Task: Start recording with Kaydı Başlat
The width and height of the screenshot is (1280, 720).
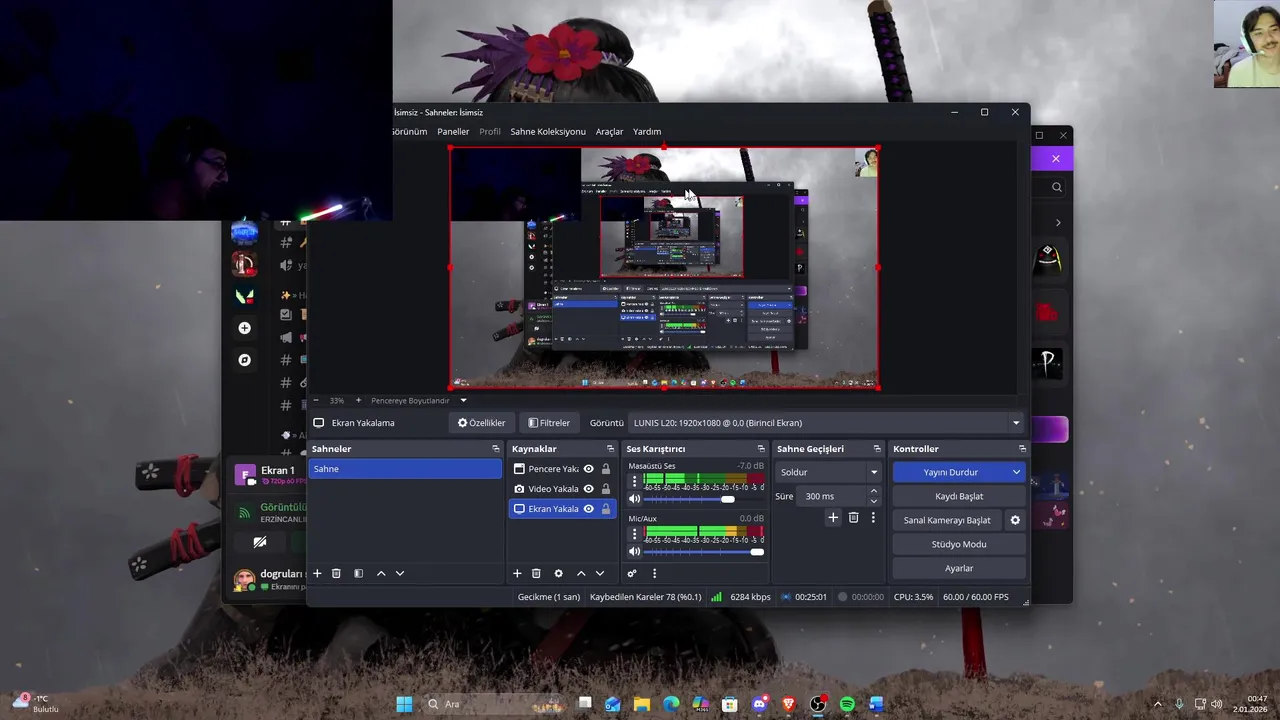Action: pyautogui.click(x=959, y=496)
